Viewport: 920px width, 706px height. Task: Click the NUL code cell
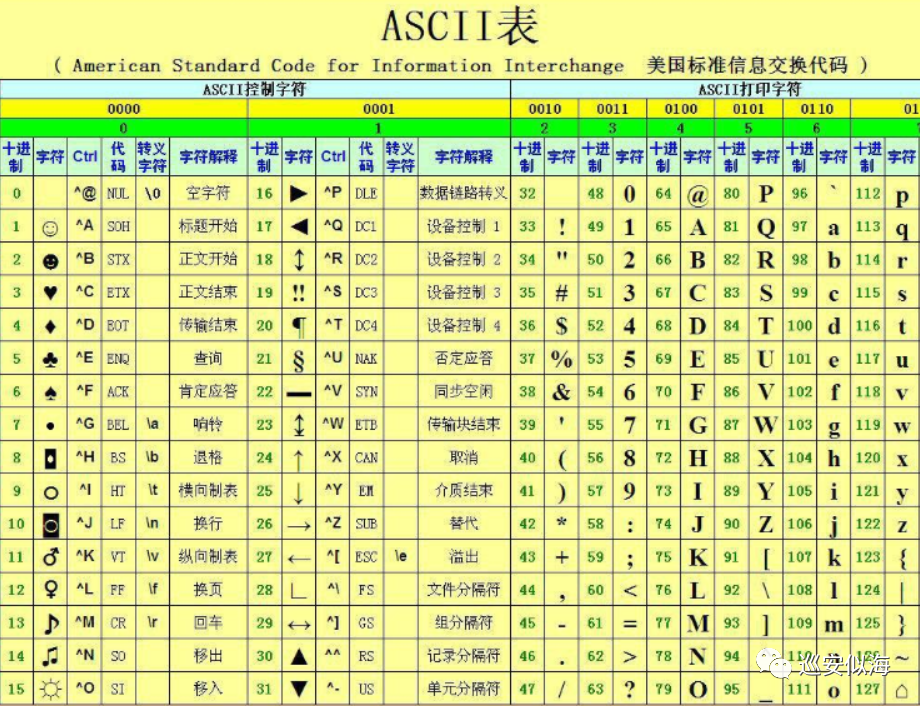pos(117,193)
